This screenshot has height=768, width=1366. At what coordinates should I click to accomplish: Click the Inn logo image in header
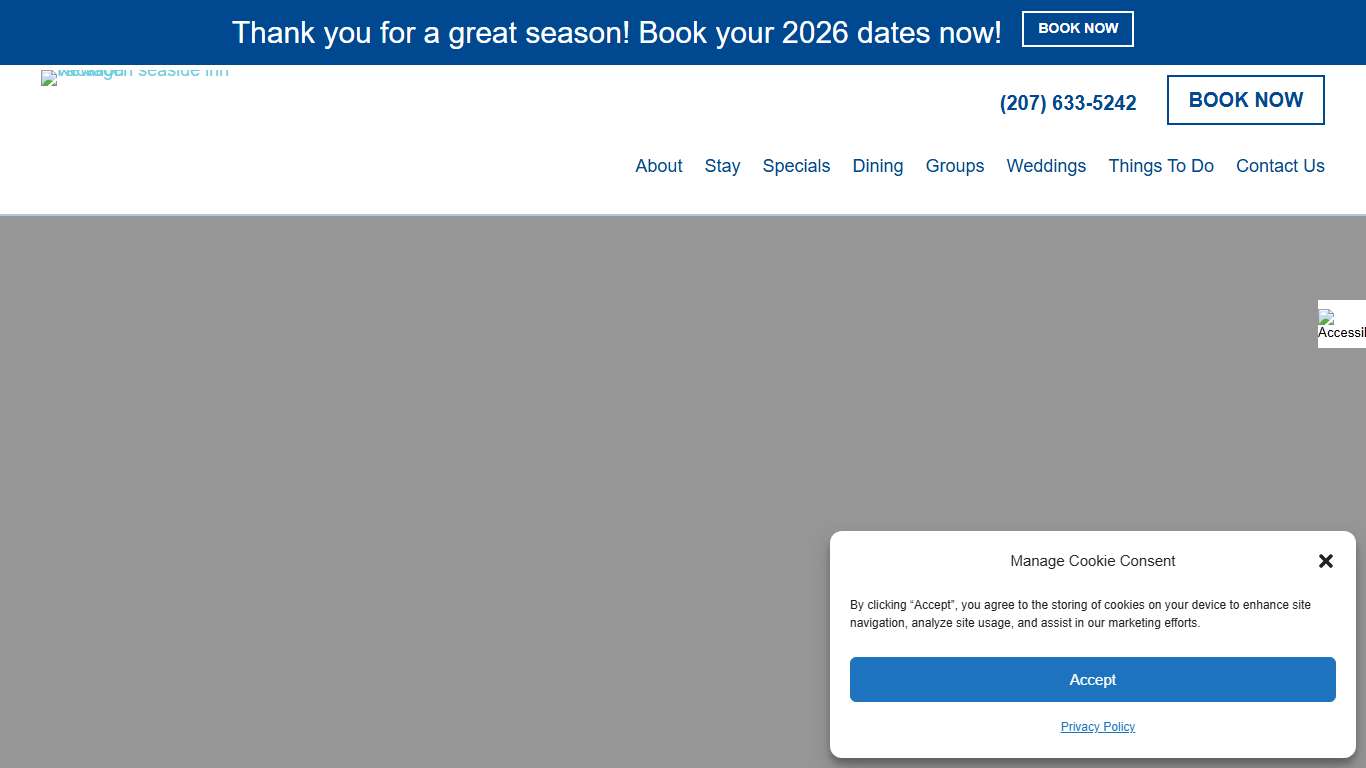pyautogui.click(x=134, y=76)
